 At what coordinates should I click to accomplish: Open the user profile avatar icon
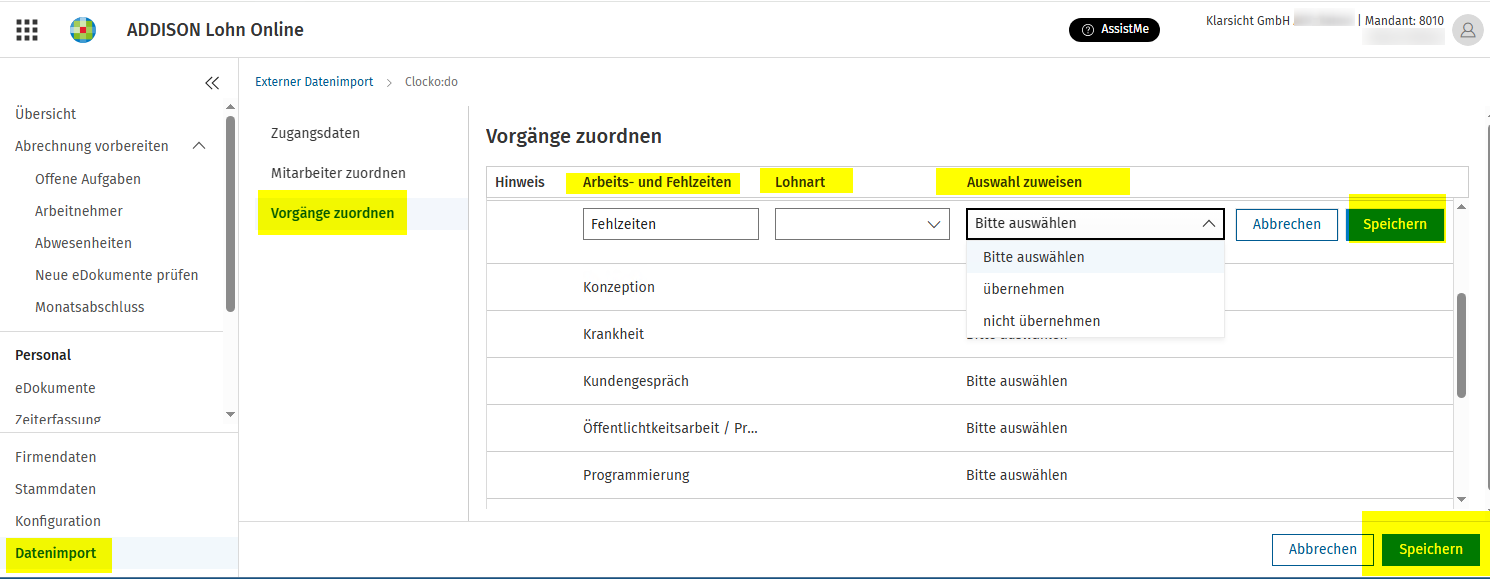1467,30
